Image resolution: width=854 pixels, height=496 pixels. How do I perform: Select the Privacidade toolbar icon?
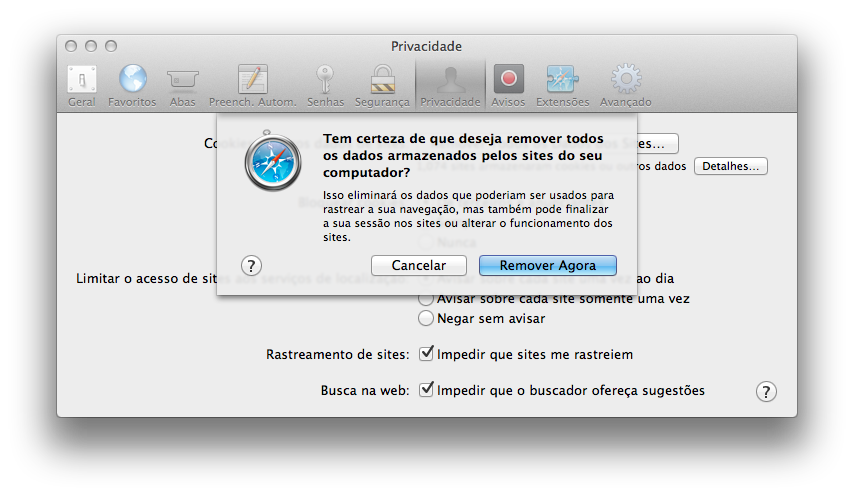tap(450, 85)
